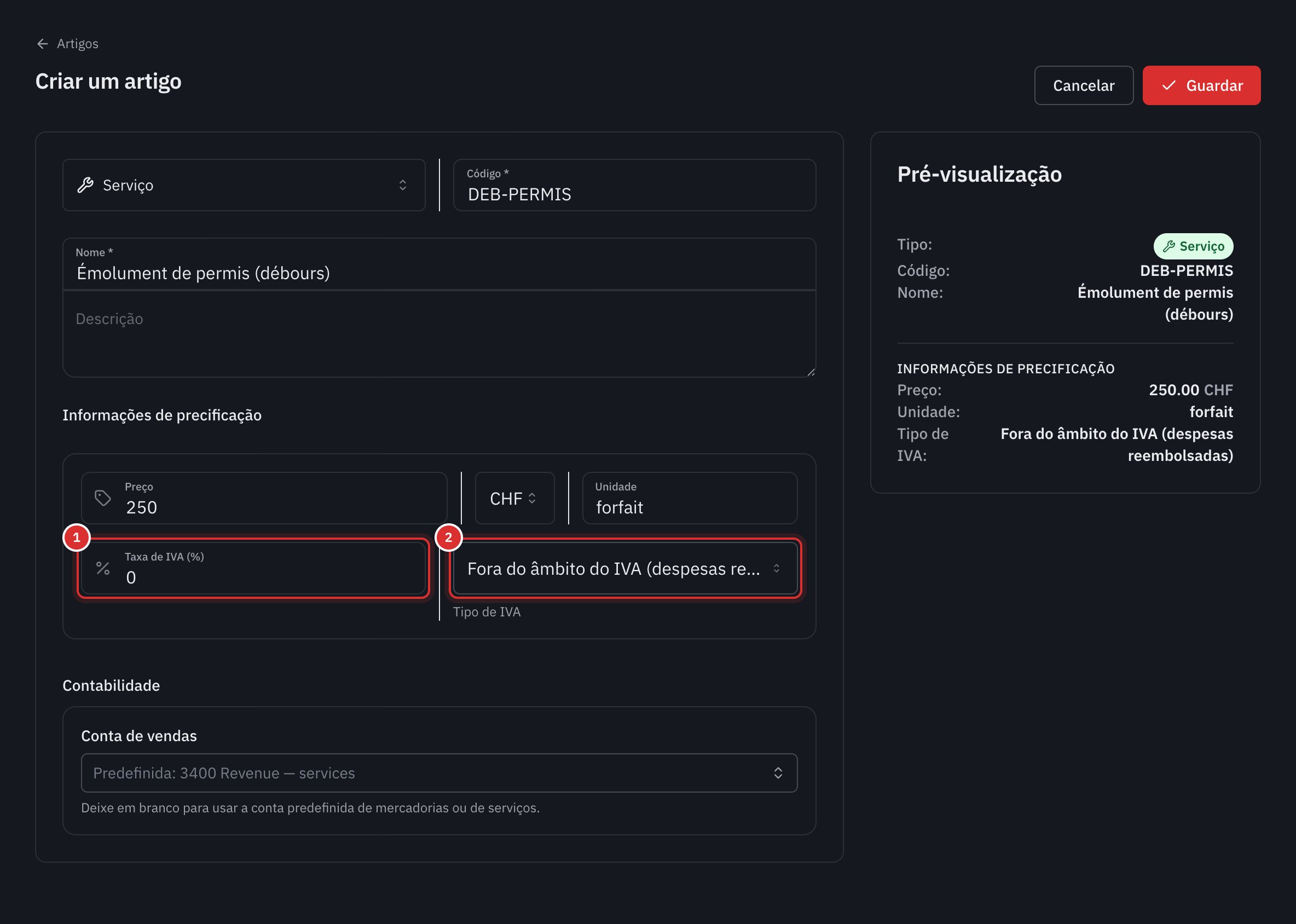Edit the Código field DEB-PERMIS
The height and width of the screenshot is (924, 1296).
[x=634, y=185]
